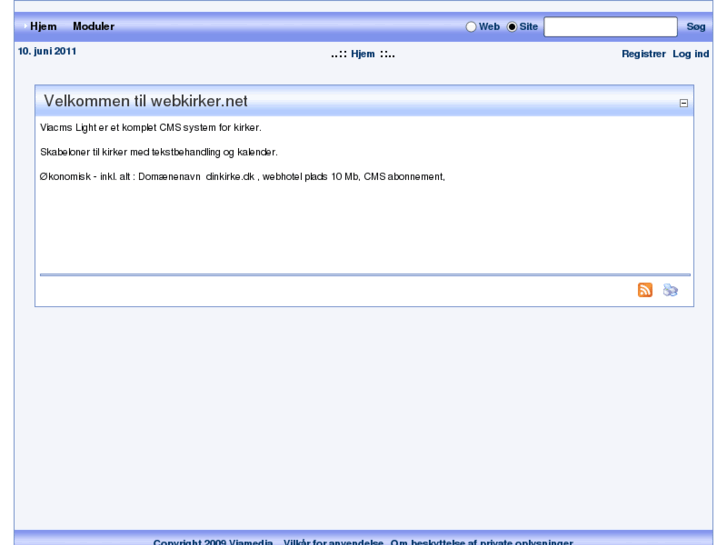
Task: Open the Moduler menu item
Action: pos(93,26)
